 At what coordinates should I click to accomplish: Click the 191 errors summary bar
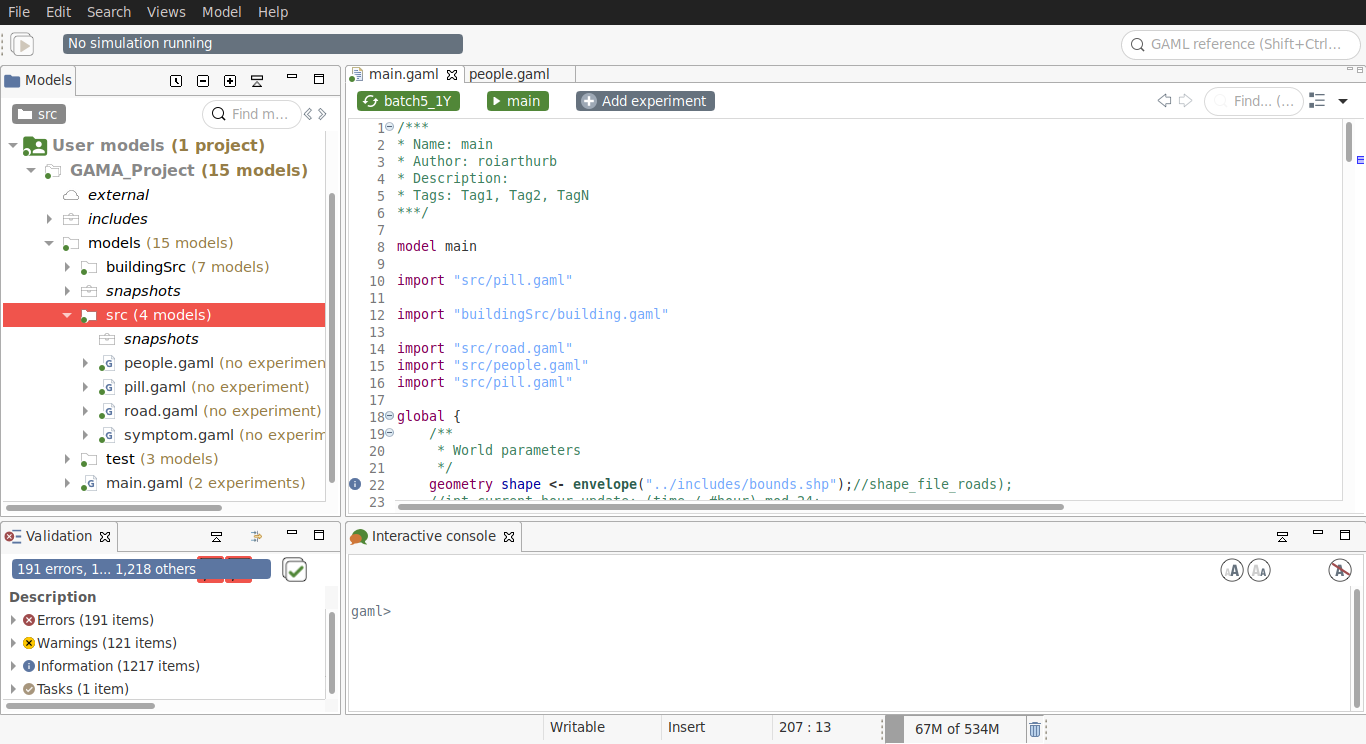pos(141,569)
